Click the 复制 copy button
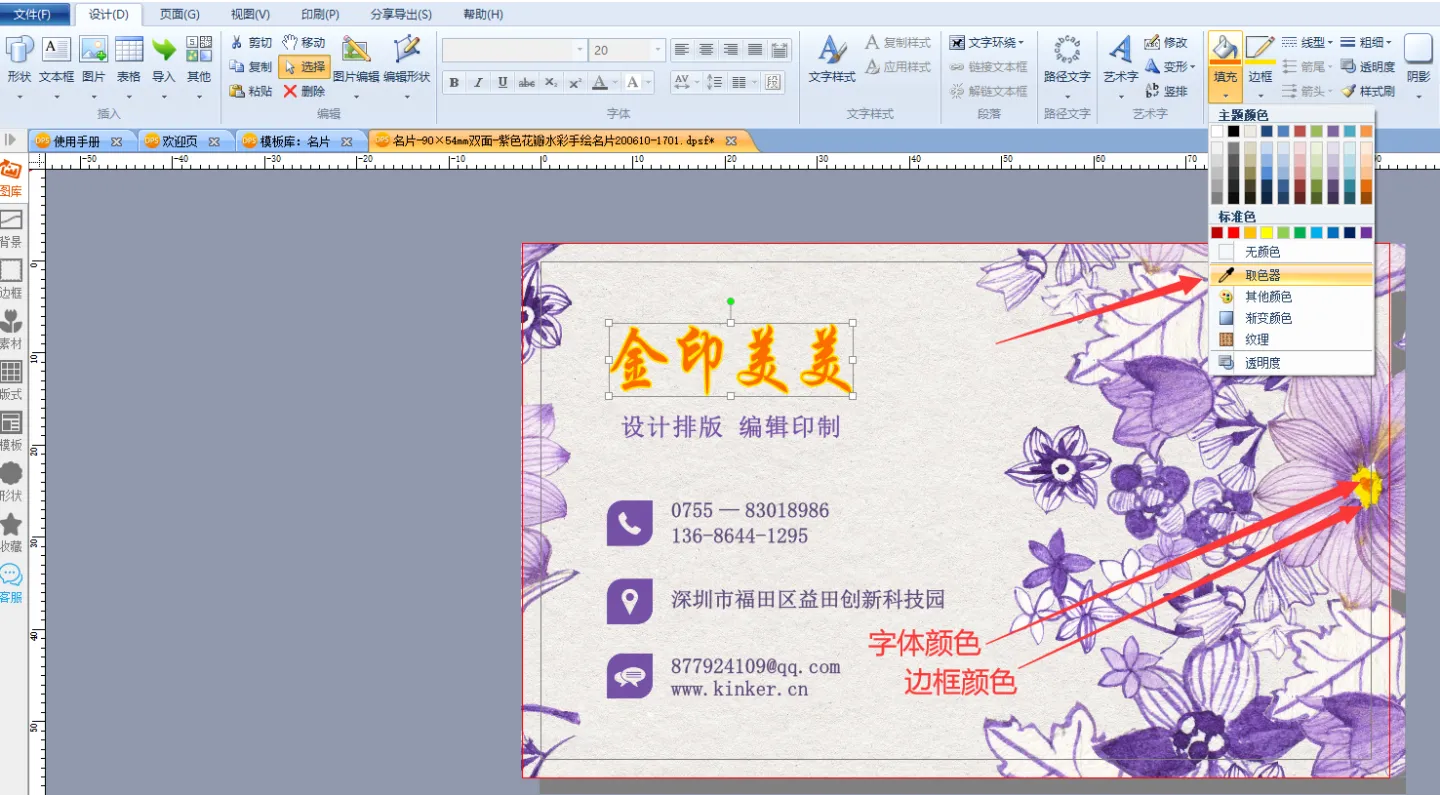Image resolution: width=1440 pixels, height=795 pixels. 250,67
